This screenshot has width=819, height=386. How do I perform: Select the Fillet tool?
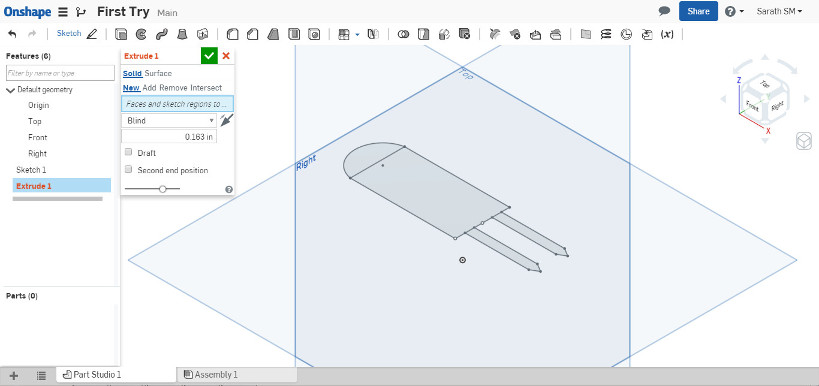232,34
